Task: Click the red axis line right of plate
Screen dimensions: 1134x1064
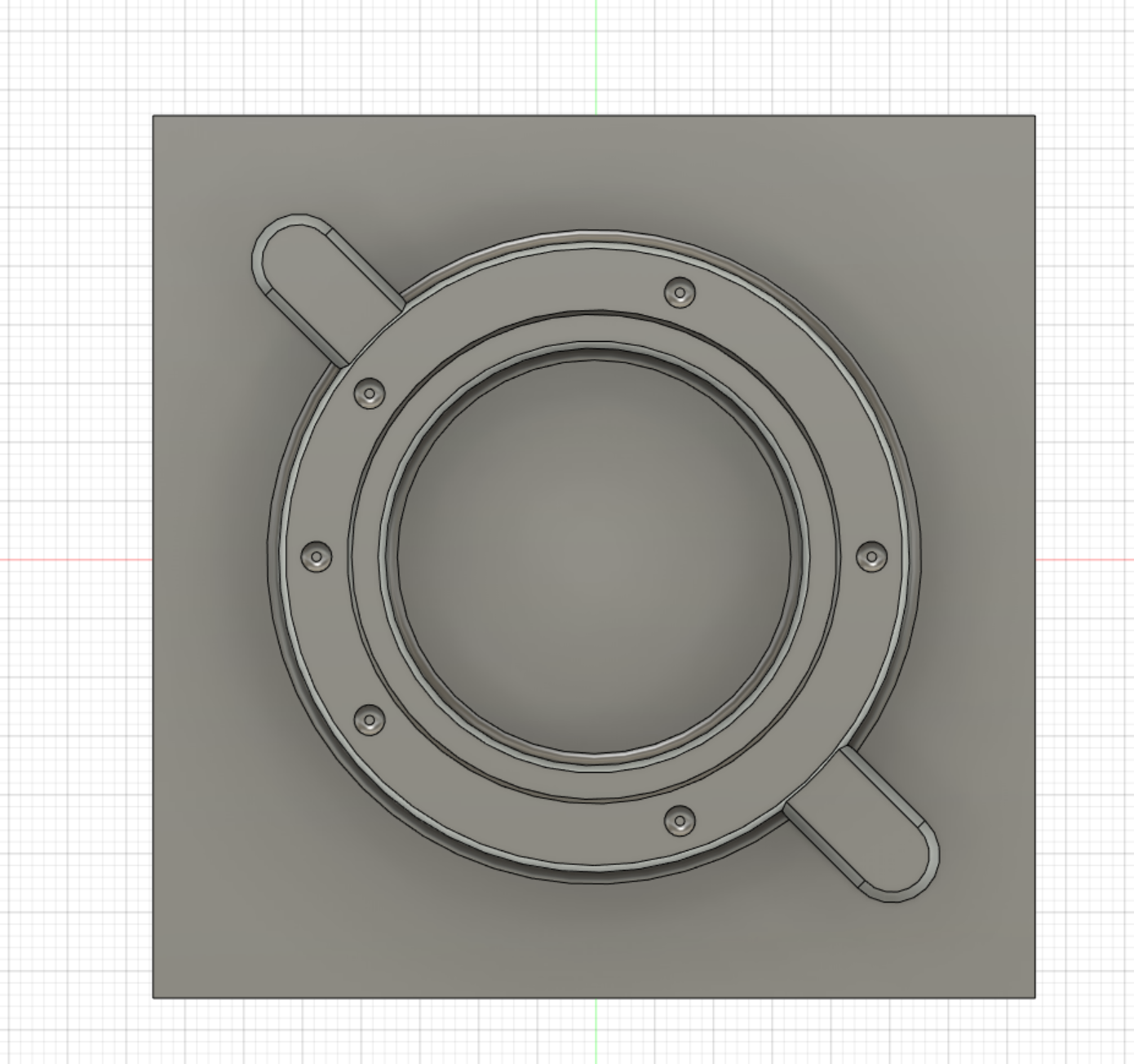Action: pyautogui.click(x=1085, y=560)
